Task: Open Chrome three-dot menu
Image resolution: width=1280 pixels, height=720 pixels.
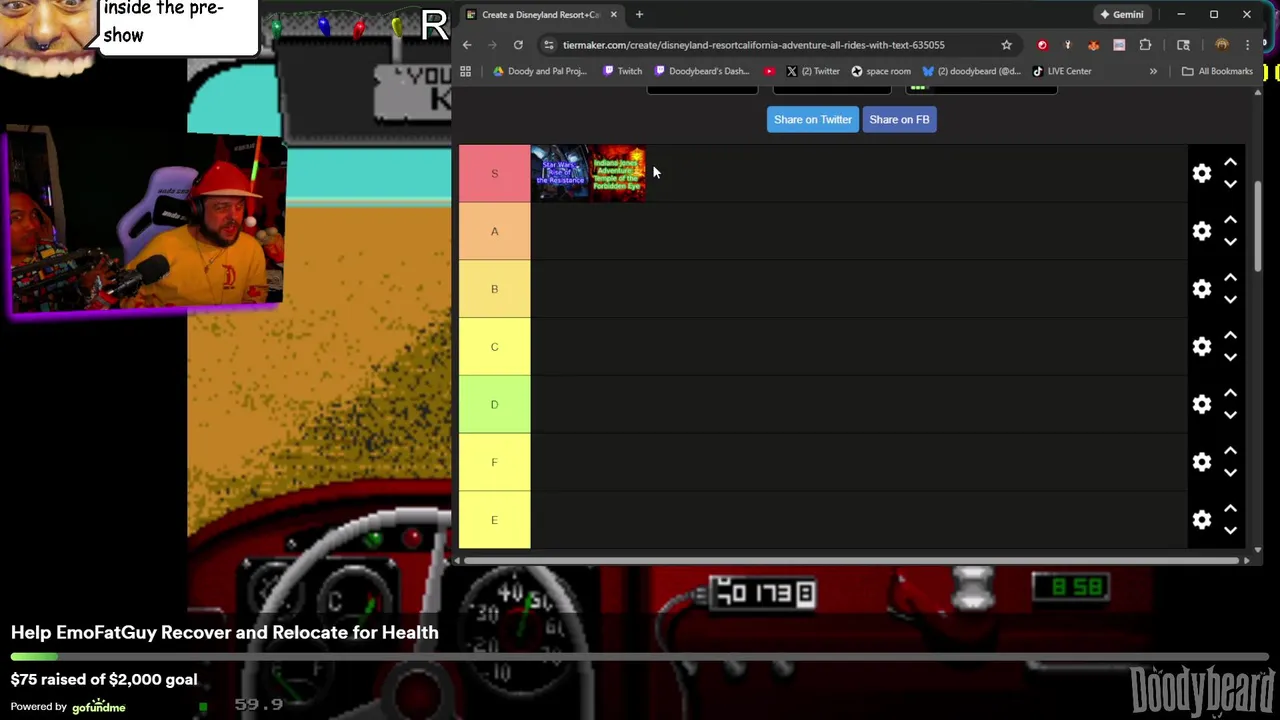Action: click(x=1247, y=45)
